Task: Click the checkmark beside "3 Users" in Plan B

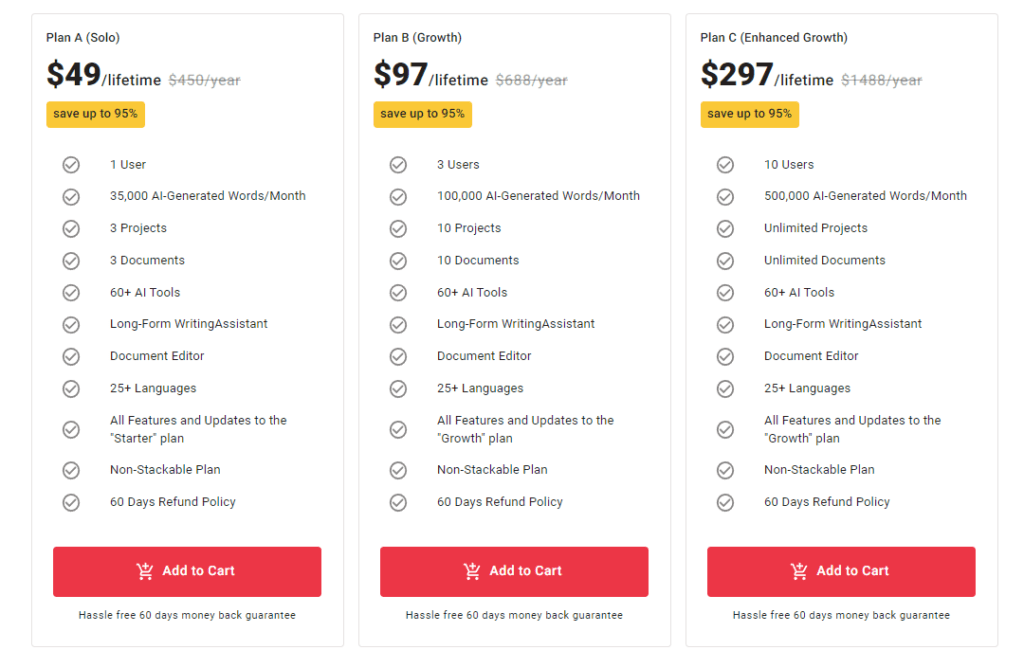Action: [x=398, y=164]
